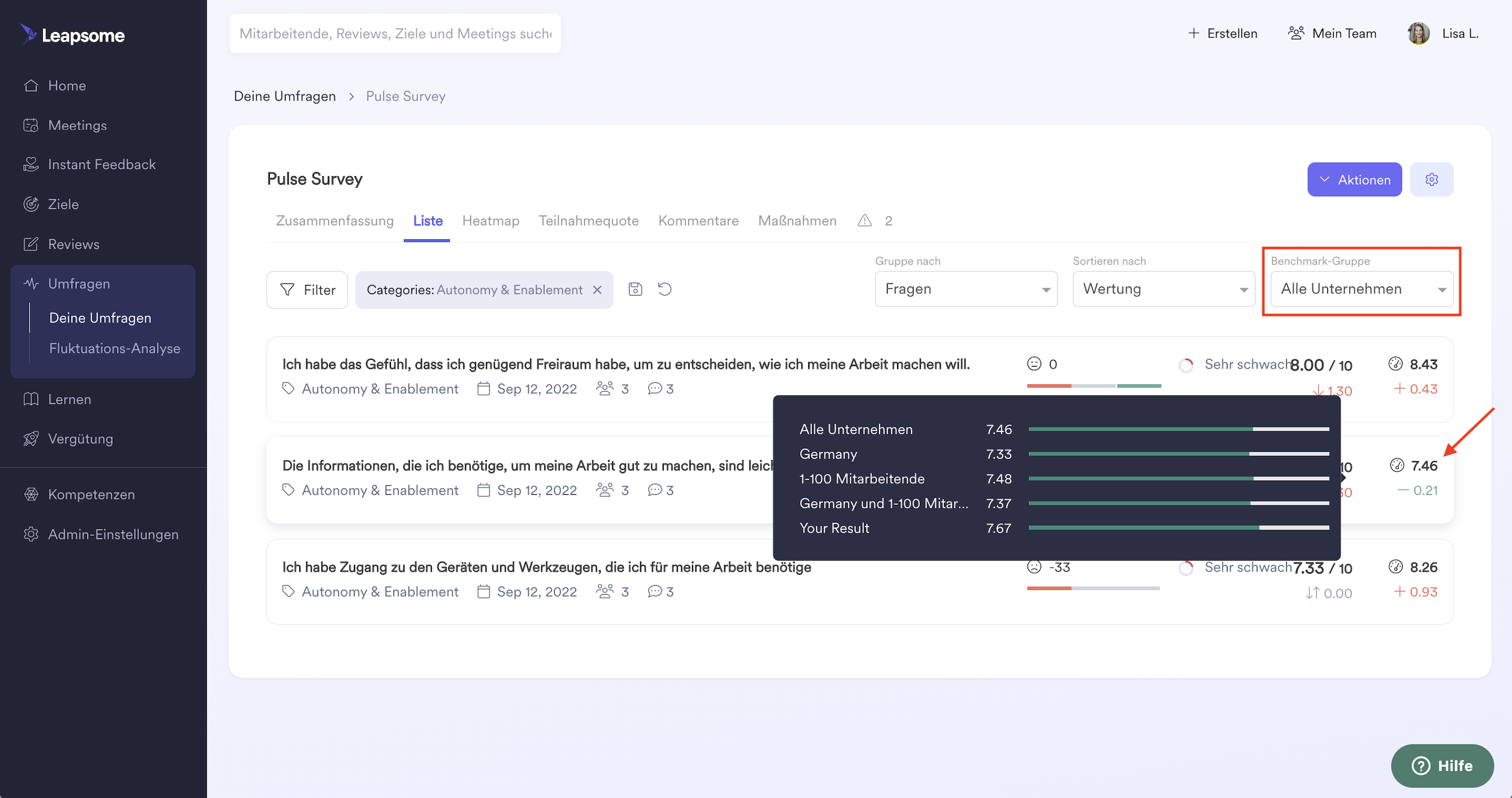The image size is (1512, 798).
Task: Click eNPS distribution bar in Freiraum row
Action: point(1094,386)
